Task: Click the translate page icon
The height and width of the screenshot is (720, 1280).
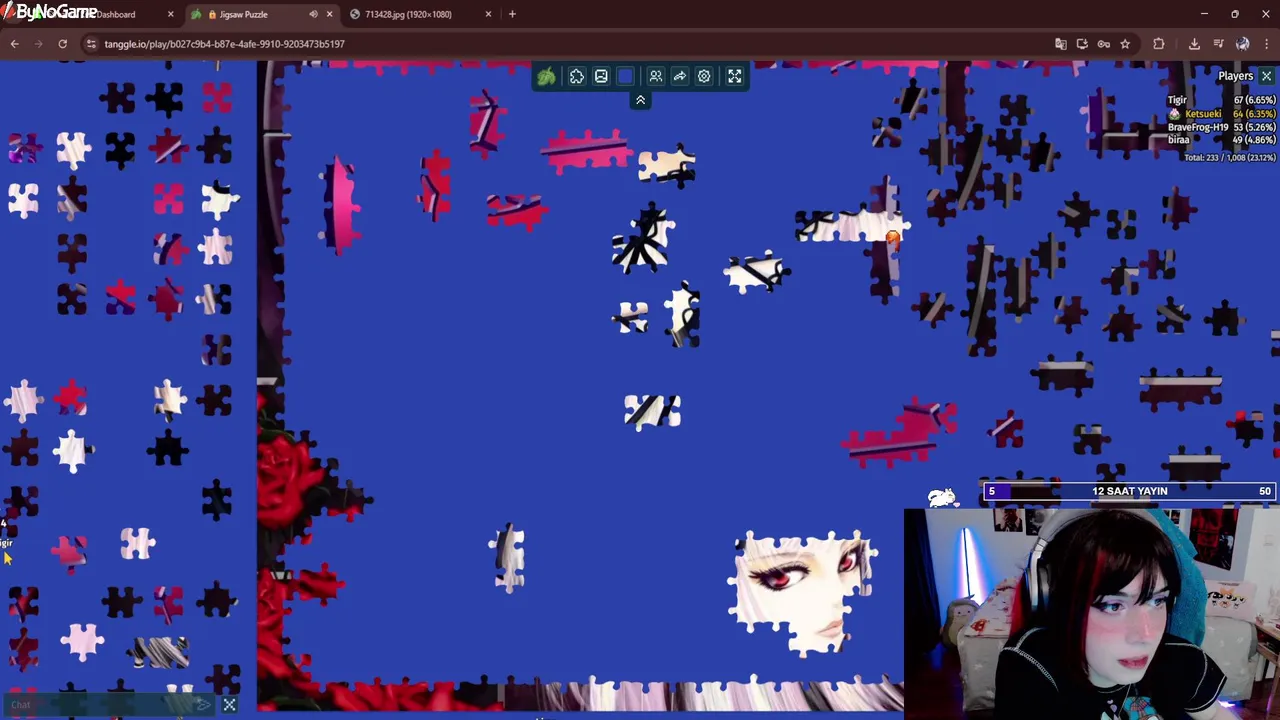Action: (x=1061, y=44)
